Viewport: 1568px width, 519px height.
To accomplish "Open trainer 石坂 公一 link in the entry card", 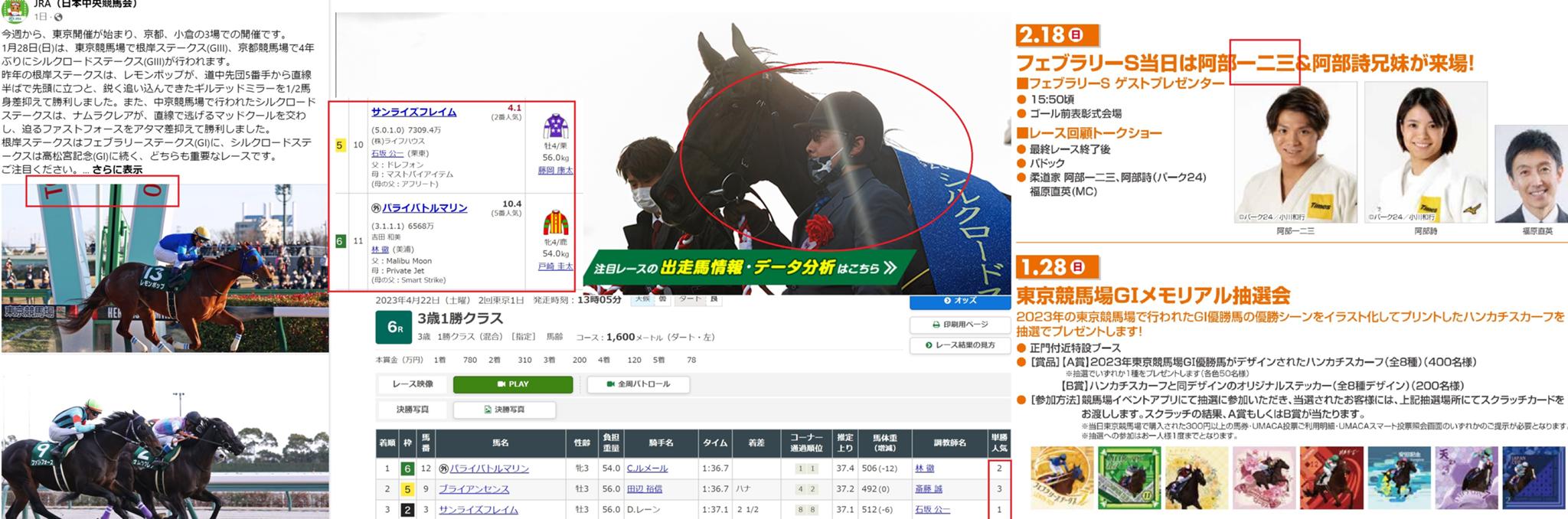I will pos(388,153).
